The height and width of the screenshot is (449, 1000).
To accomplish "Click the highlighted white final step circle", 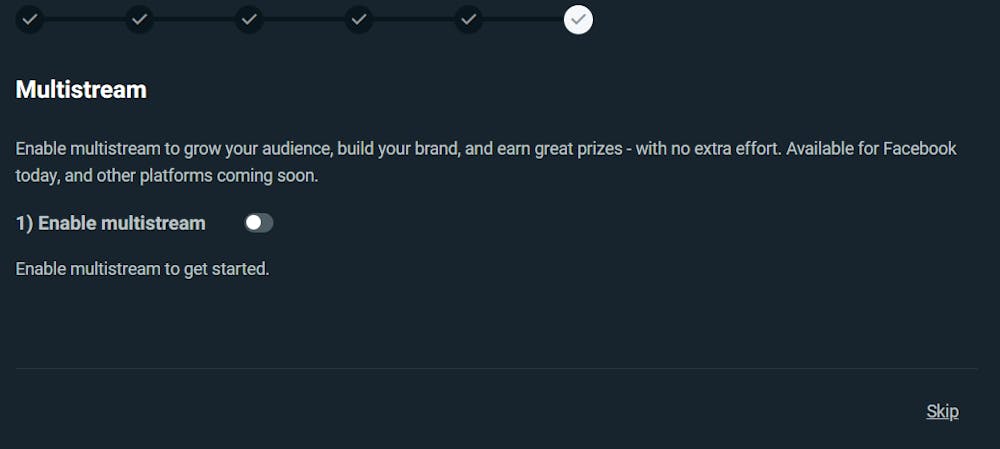I will [x=578, y=20].
